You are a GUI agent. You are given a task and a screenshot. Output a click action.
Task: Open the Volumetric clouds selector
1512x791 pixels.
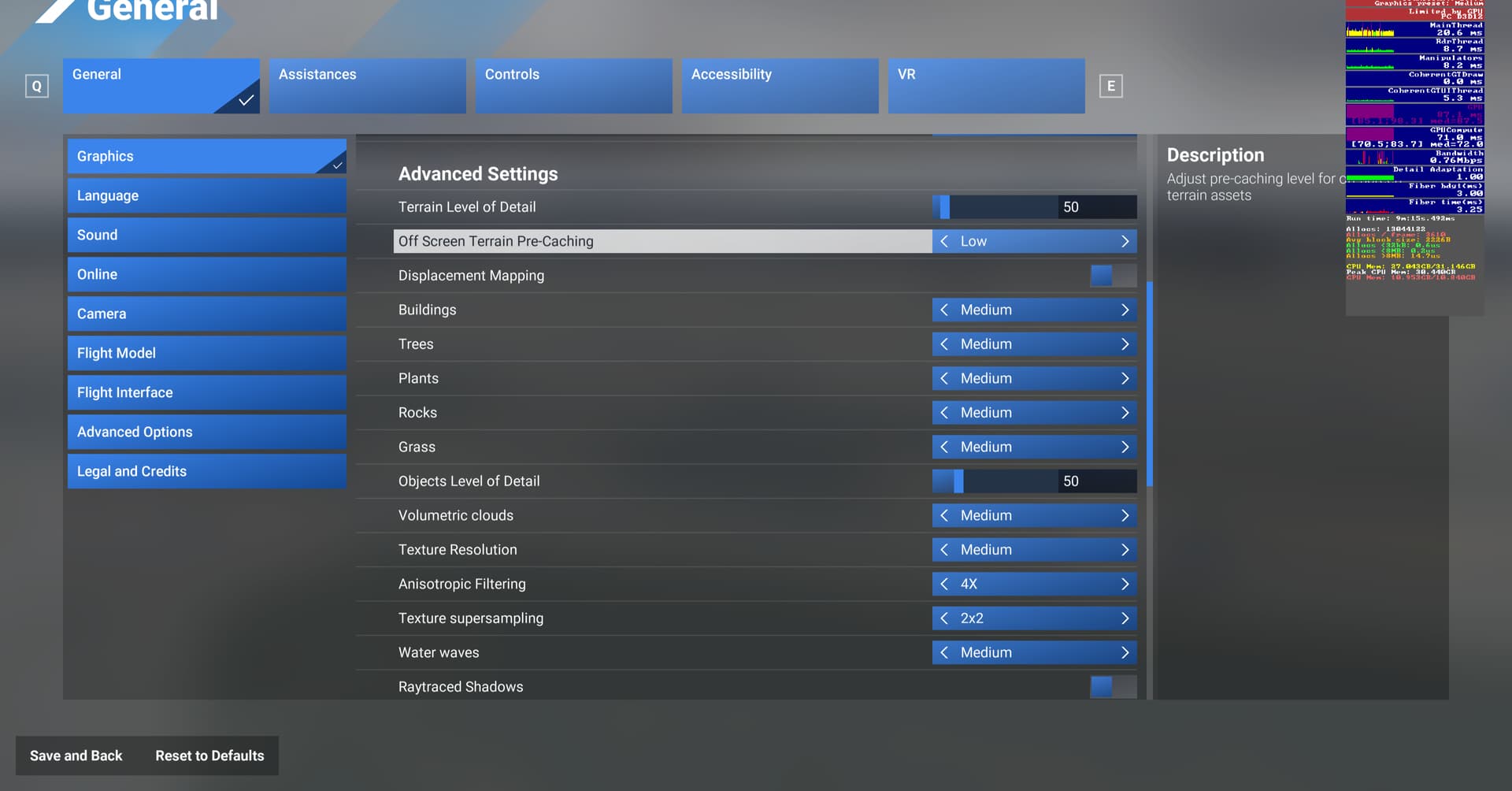click(x=1034, y=515)
